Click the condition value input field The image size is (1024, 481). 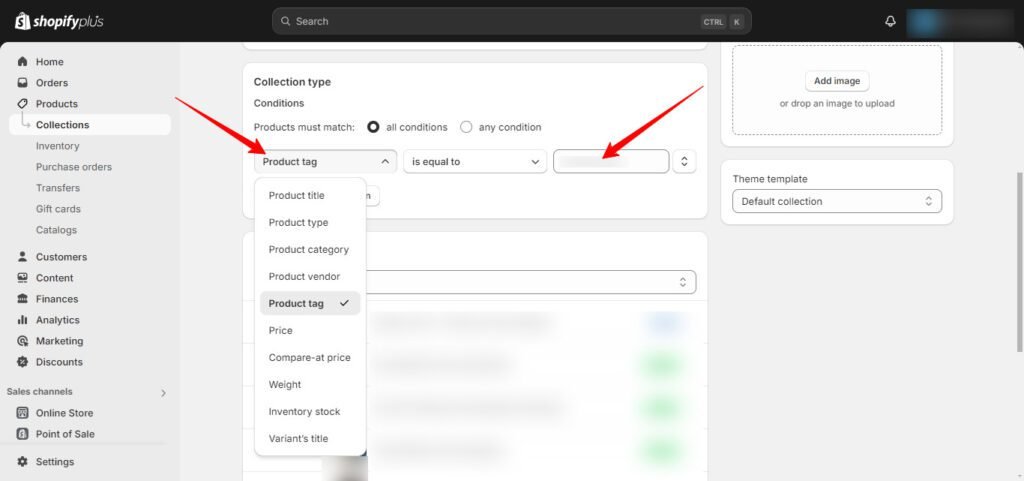pyautogui.click(x=611, y=161)
